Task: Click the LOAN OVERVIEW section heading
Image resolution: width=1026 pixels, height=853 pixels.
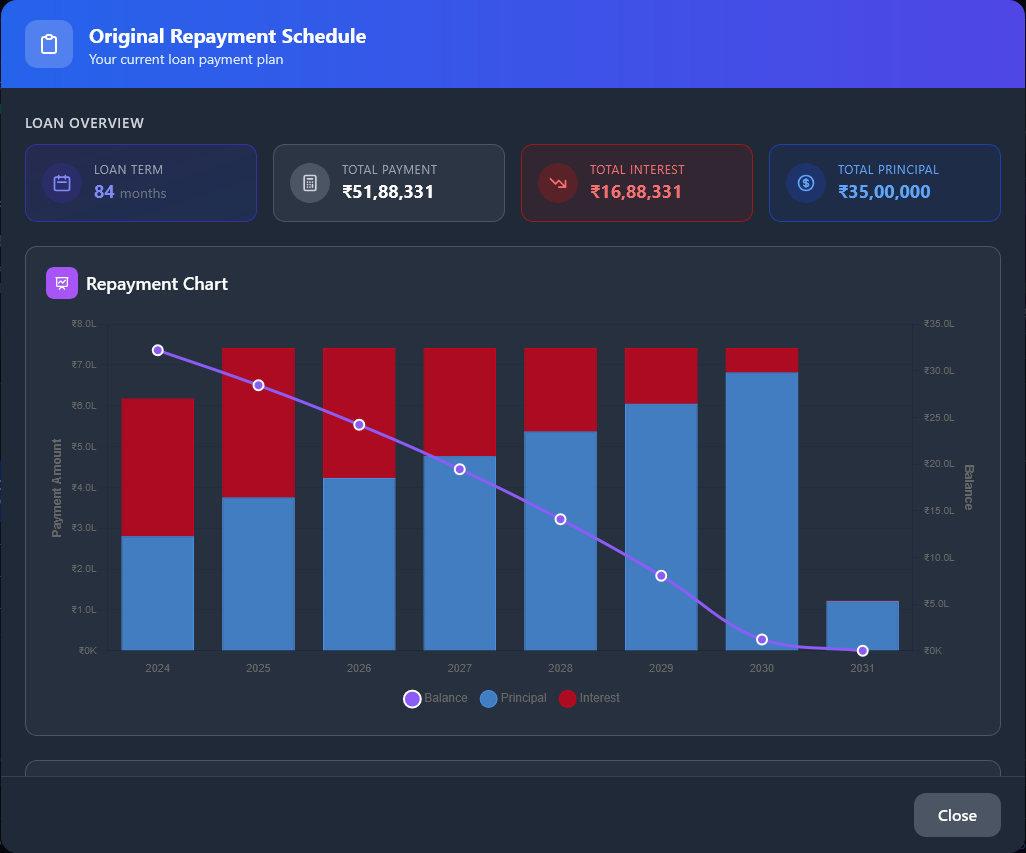Action: [x=86, y=123]
